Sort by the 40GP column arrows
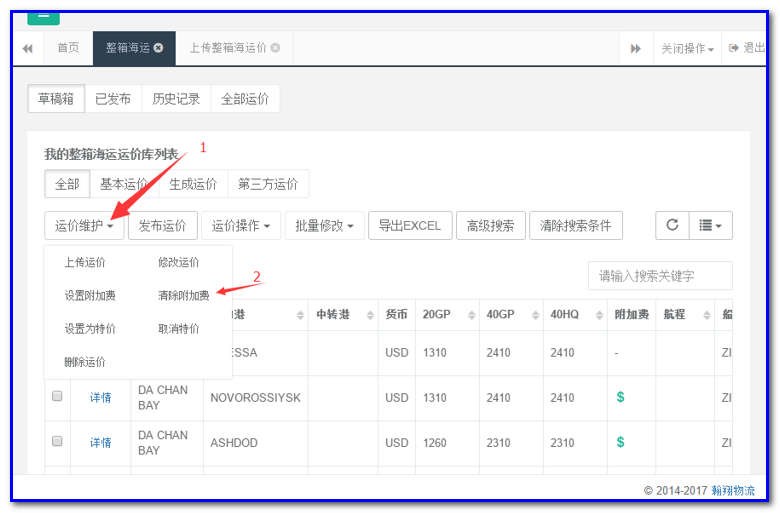This screenshot has height=513, width=780. tap(536, 314)
